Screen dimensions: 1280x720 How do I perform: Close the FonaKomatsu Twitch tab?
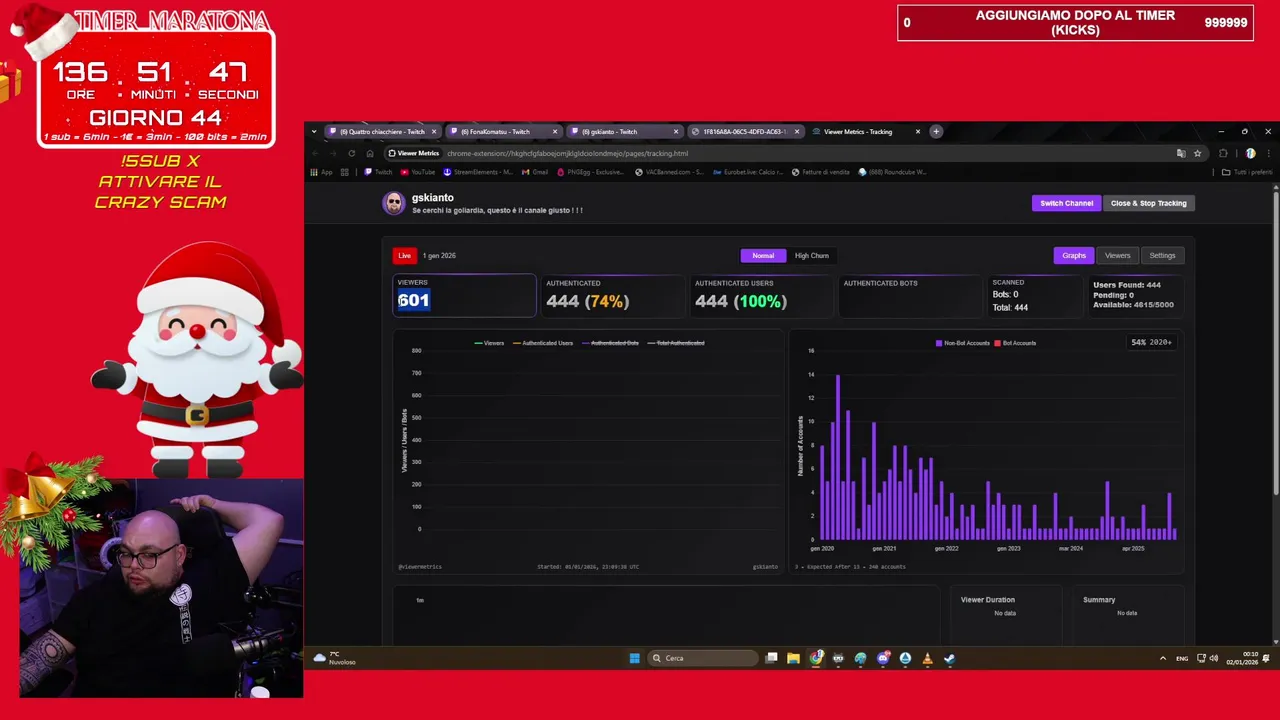(555, 131)
